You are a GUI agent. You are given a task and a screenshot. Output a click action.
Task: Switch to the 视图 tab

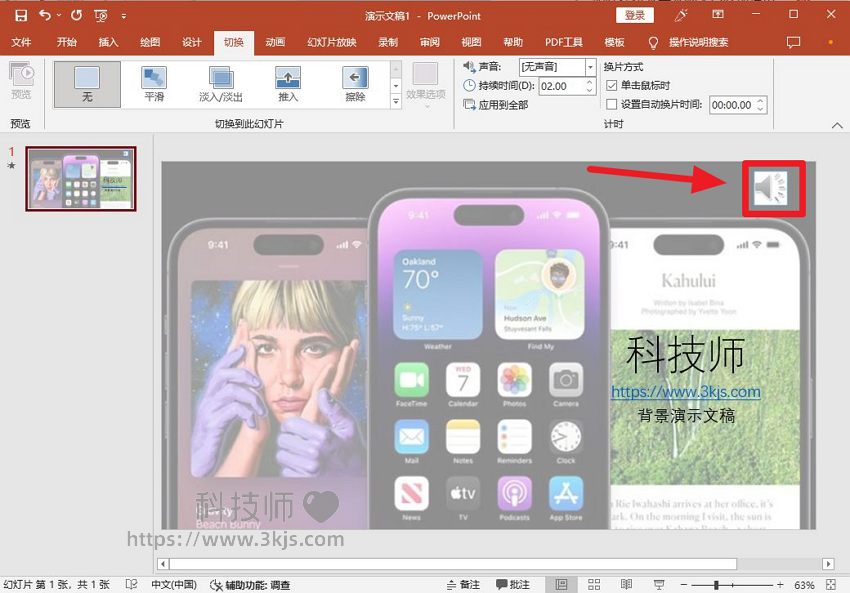tap(471, 42)
